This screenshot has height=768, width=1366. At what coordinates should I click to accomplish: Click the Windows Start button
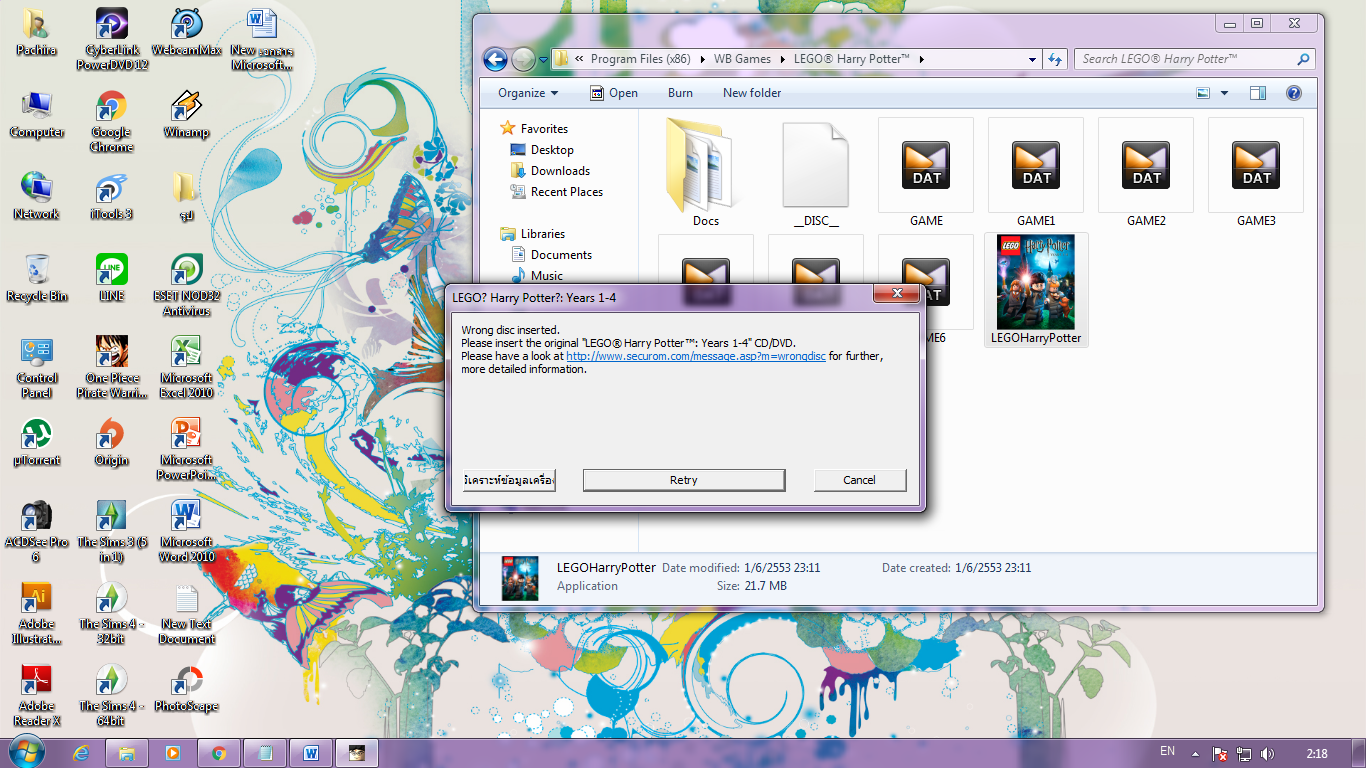pos(26,751)
